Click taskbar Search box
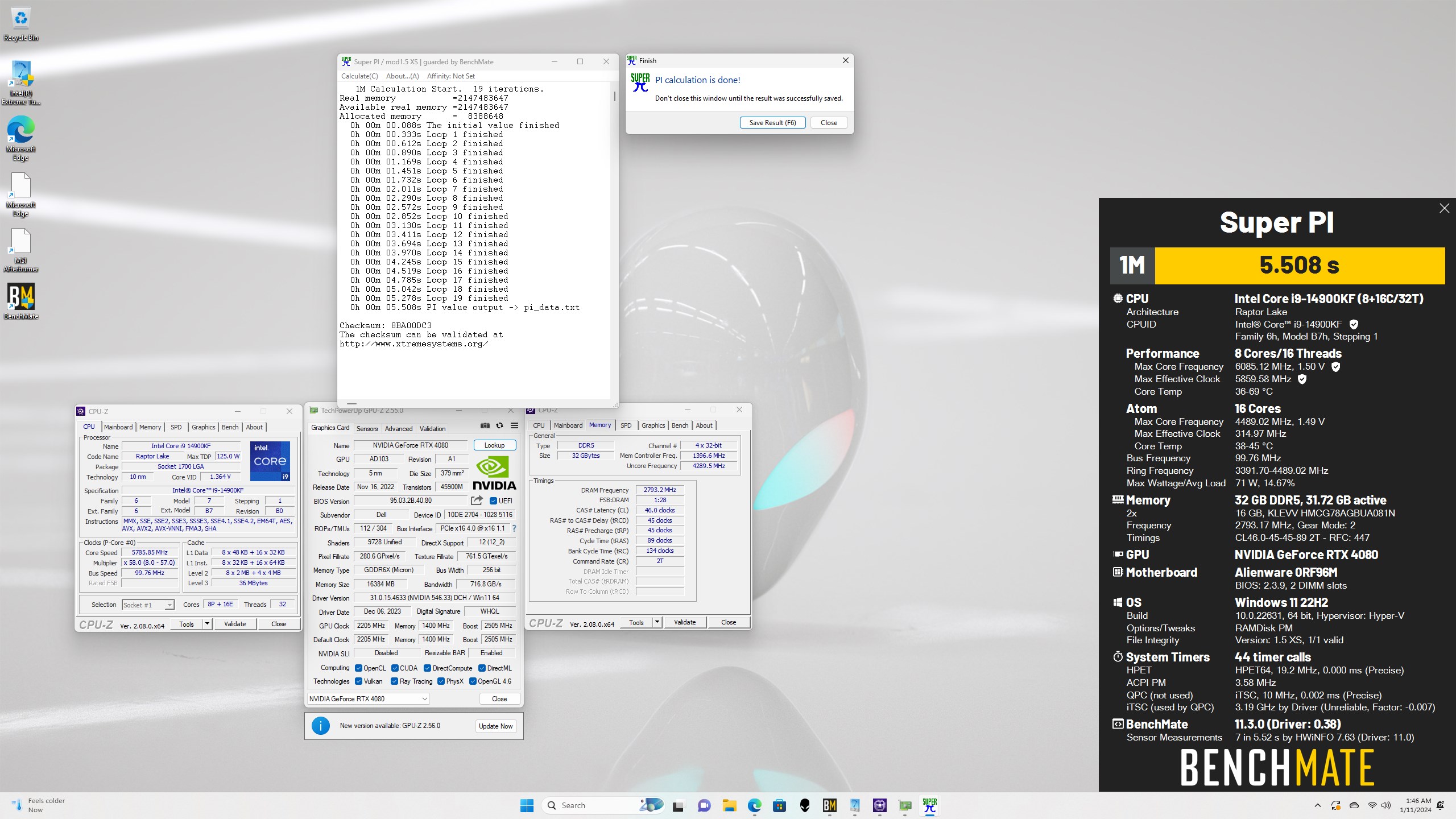The width and height of the screenshot is (1456, 819). pyautogui.click(x=603, y=805)
